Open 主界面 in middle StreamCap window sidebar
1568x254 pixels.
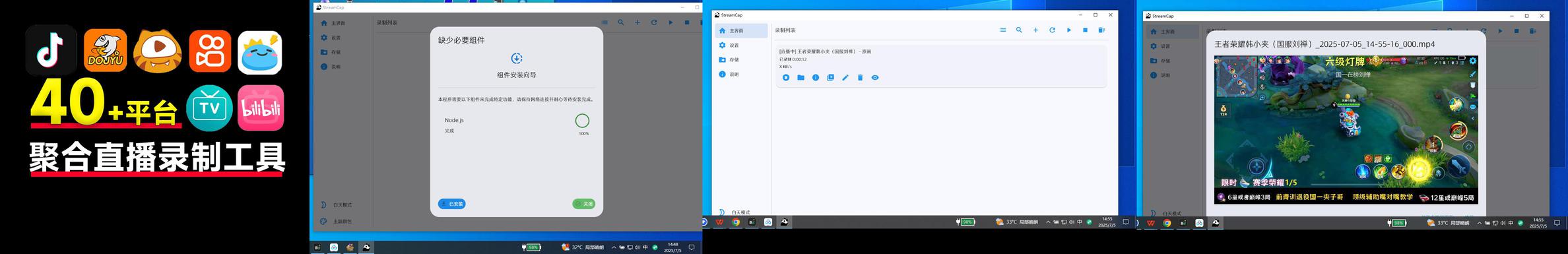point(741,31)
